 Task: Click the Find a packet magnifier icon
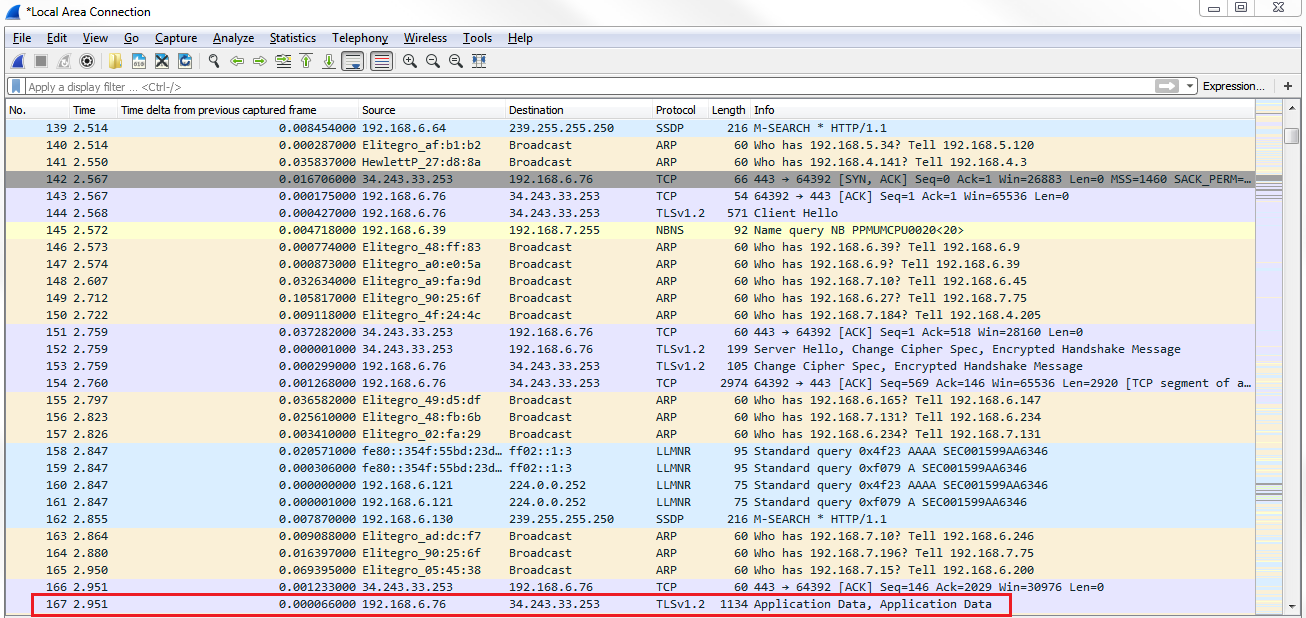[x=213, y=62]
